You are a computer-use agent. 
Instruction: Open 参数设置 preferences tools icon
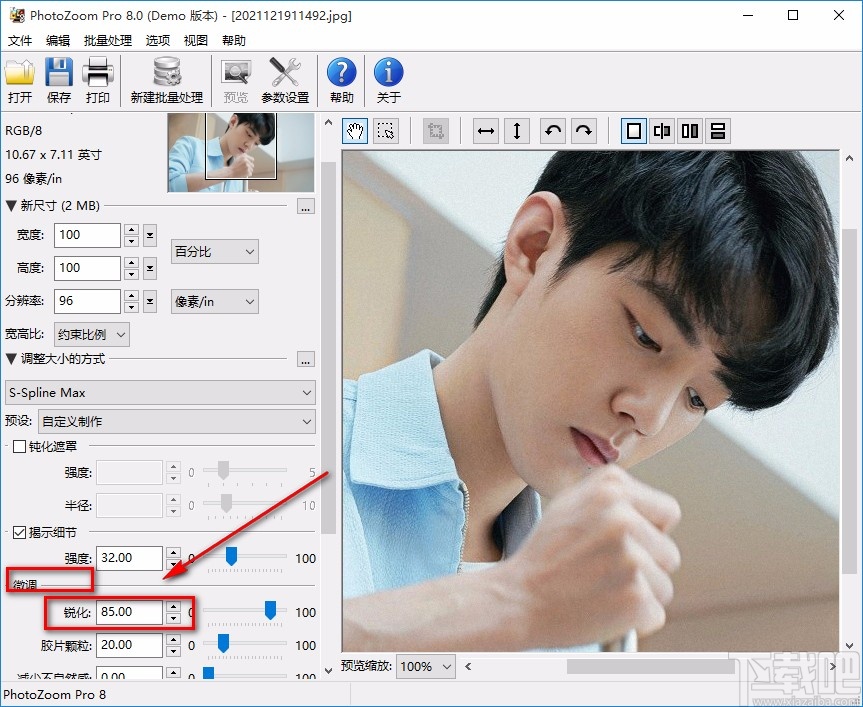pos(285,80)
